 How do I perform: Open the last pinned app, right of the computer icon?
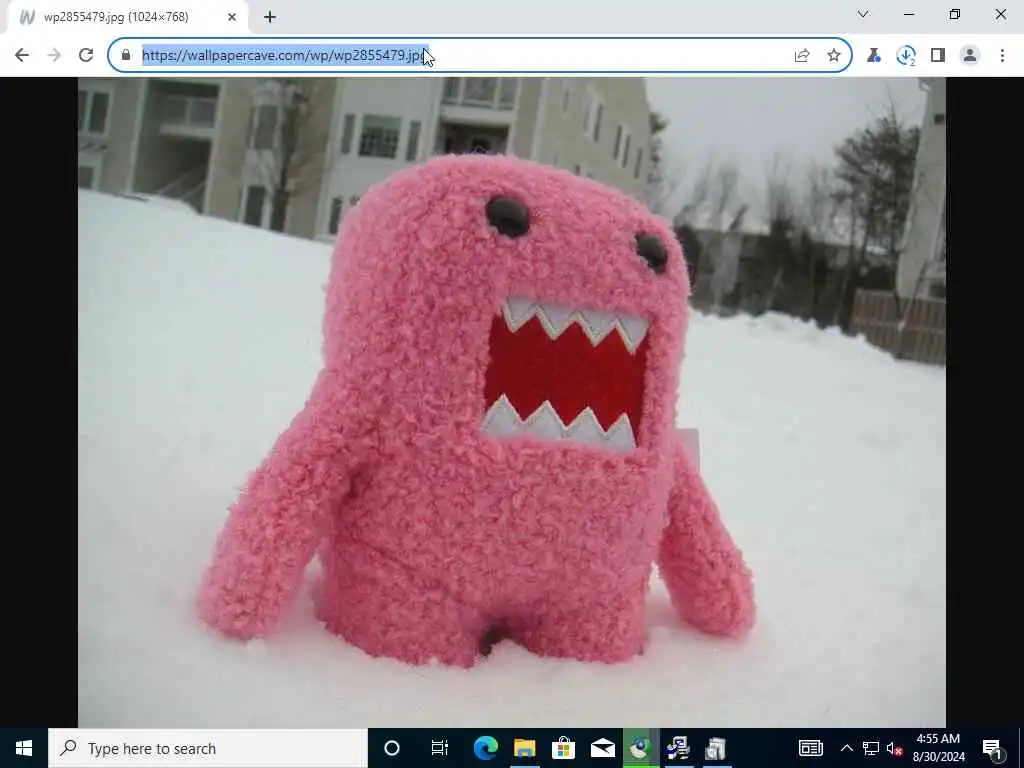point(716,748)
